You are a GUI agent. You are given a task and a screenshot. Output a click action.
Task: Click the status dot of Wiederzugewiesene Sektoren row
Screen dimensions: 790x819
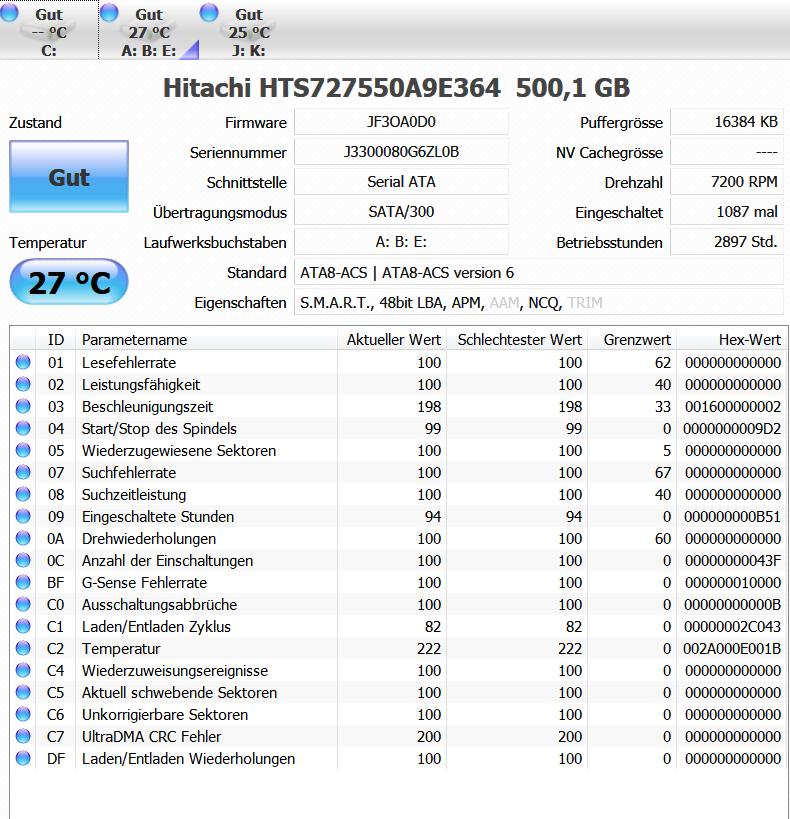pyautogui.click(x=23, y=450)
